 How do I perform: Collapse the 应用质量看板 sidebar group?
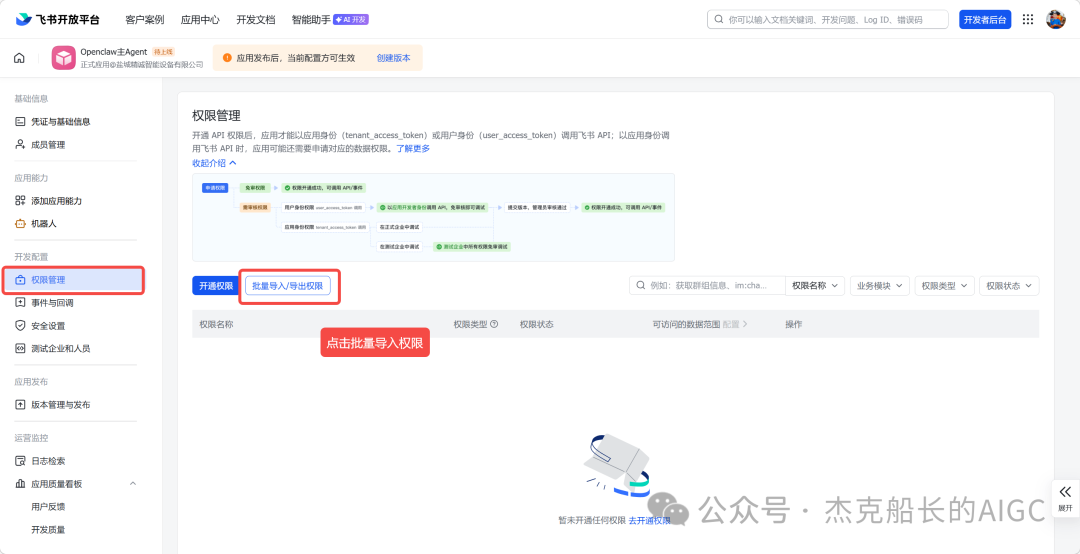(x=133, y=484)
